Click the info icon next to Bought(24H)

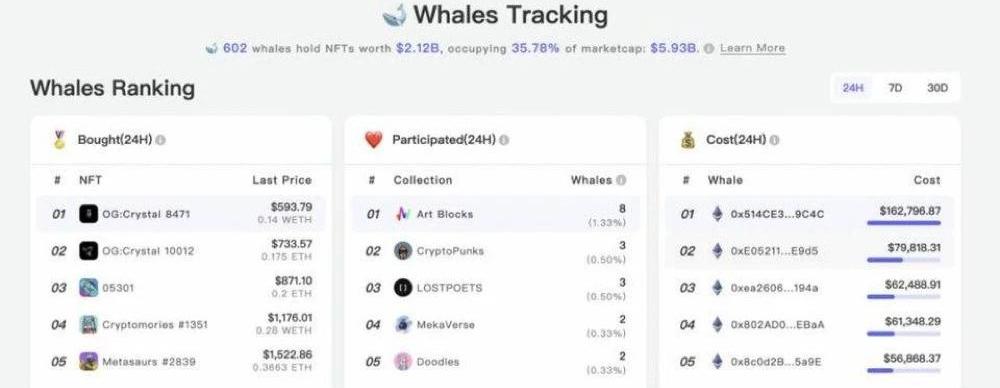pyautogui.click(x=160, y=140)
